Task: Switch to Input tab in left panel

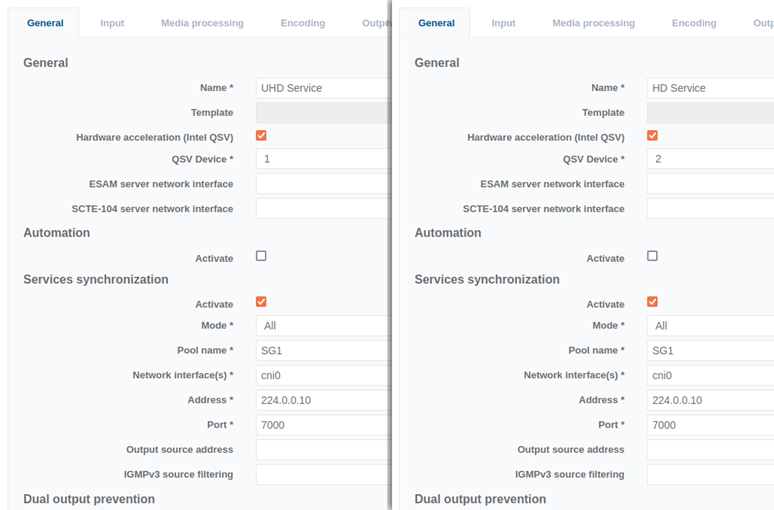Action: pyautogui.click(x=112, y=23)
